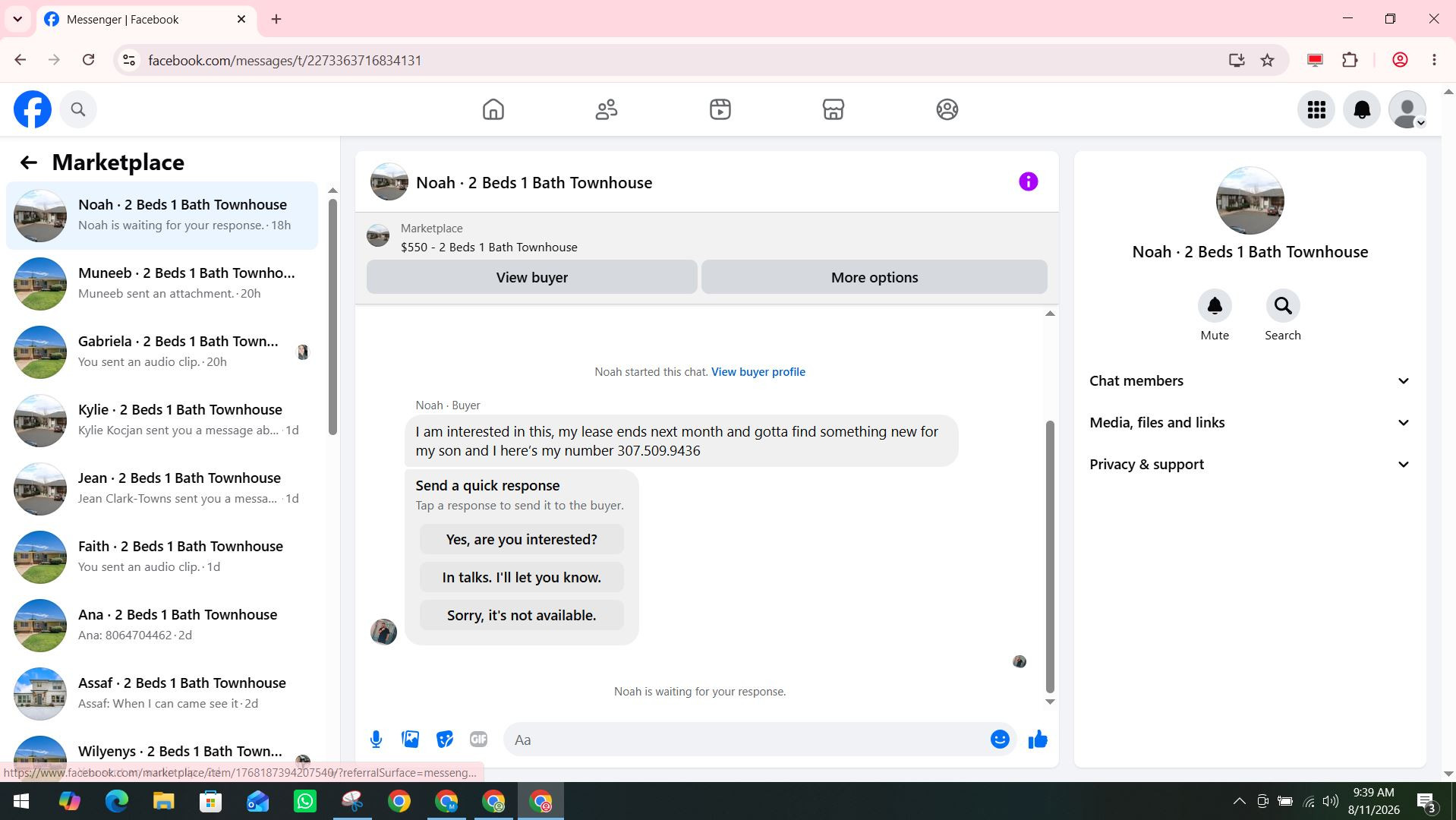
Task: Open Kylie's conversation
Action: coord(162,421)
